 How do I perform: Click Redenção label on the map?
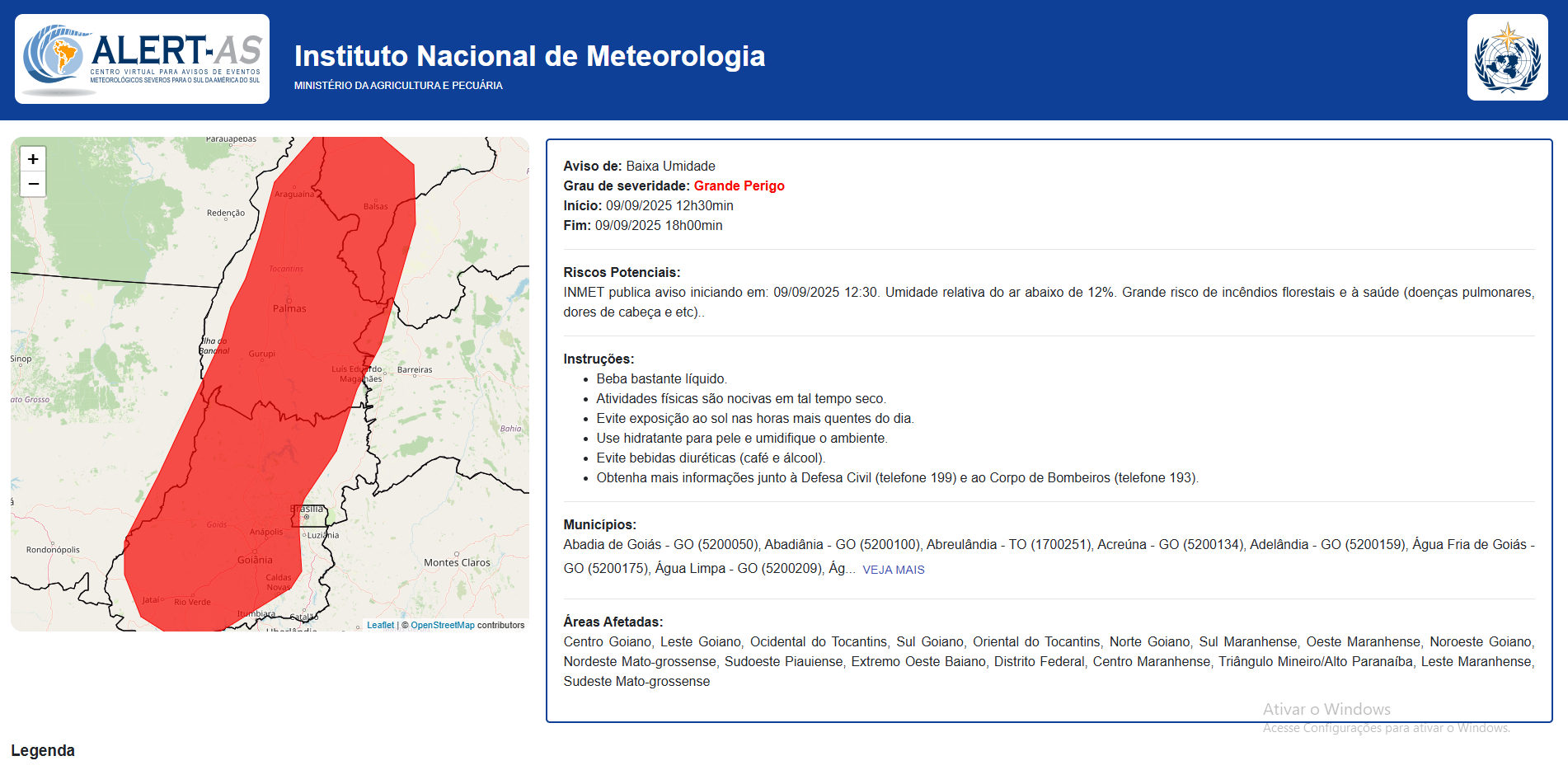[226, 213]
